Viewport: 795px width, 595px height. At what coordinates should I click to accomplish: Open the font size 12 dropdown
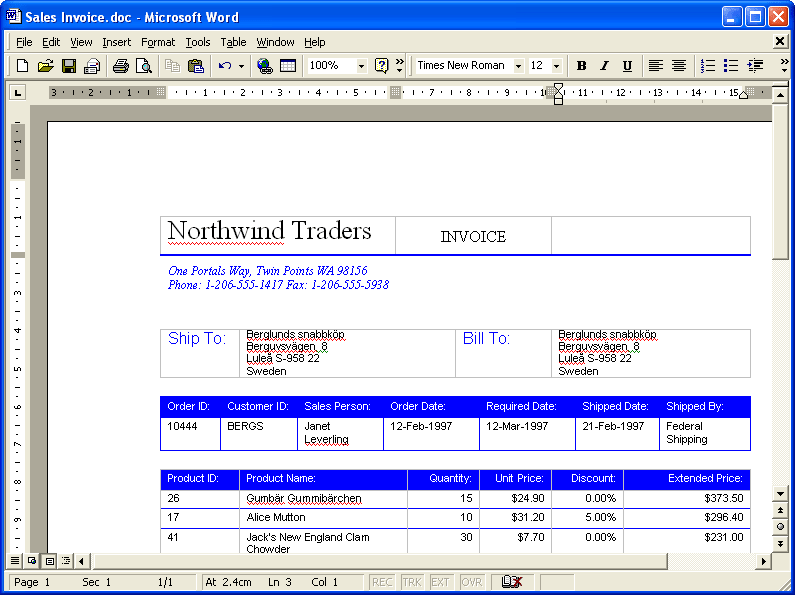click(556, 66)
